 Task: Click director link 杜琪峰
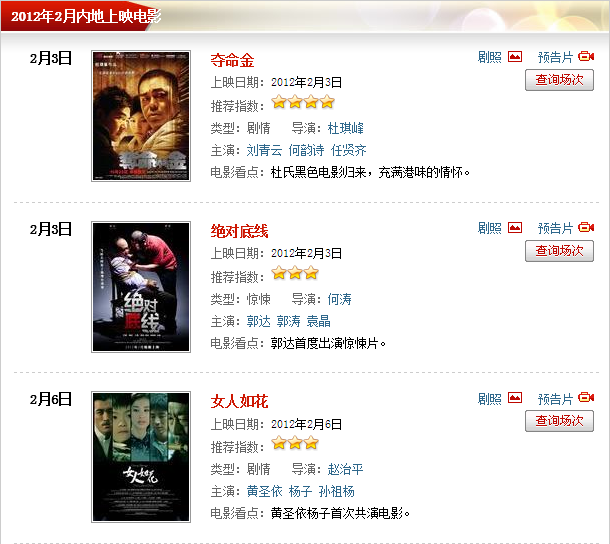click(x=345, y=128)
